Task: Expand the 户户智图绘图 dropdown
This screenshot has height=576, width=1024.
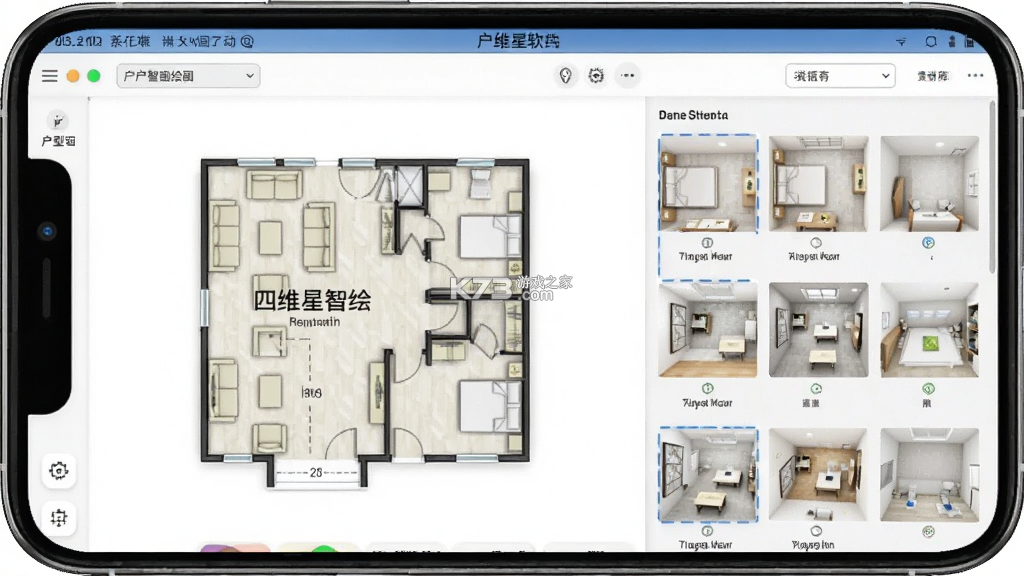Action: [x=189, y=76]
